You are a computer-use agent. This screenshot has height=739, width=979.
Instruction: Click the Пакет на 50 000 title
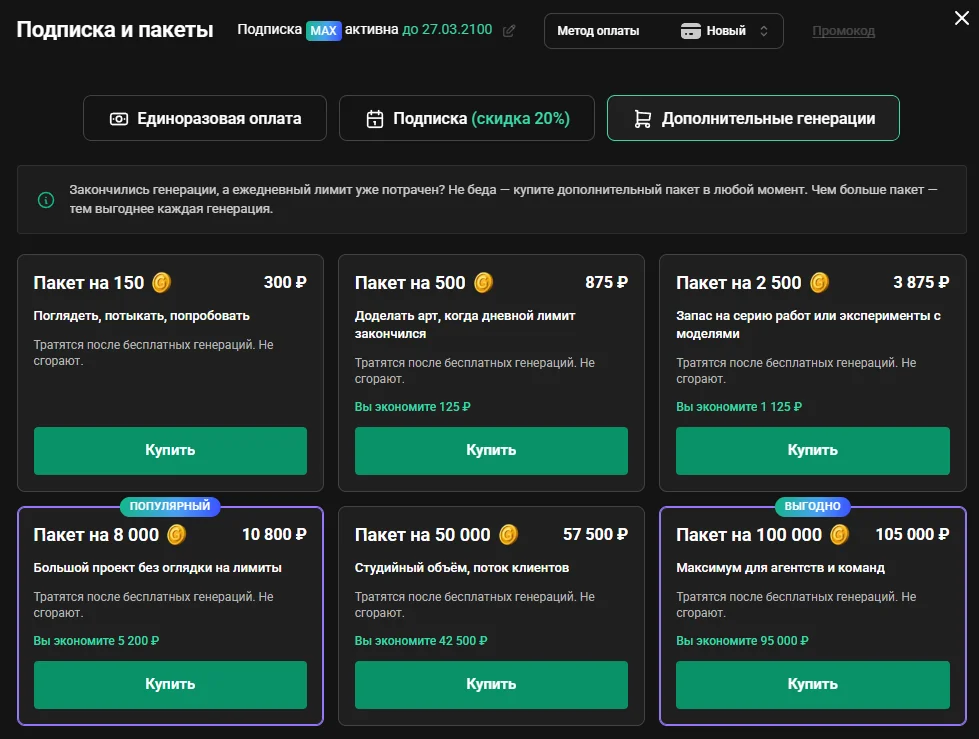click(x=423, y=535)
